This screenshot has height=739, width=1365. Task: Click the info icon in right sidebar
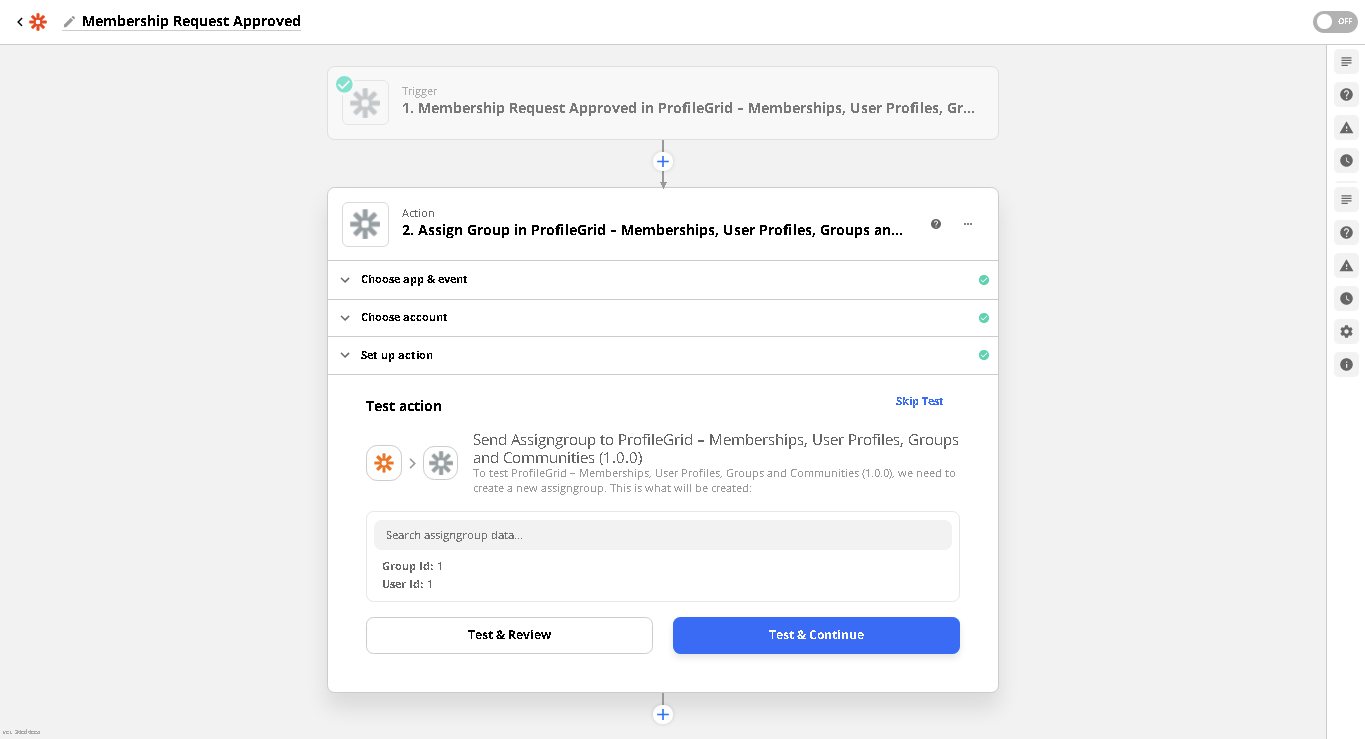tap(1346, 365)
